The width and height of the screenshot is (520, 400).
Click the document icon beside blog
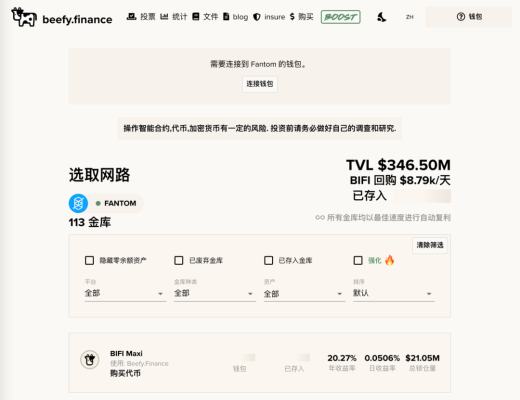click(x=226, y=16)
